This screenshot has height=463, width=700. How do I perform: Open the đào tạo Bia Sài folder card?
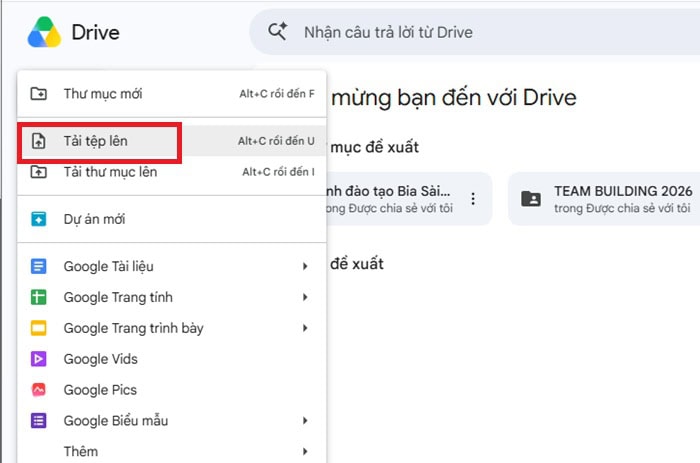409,199
